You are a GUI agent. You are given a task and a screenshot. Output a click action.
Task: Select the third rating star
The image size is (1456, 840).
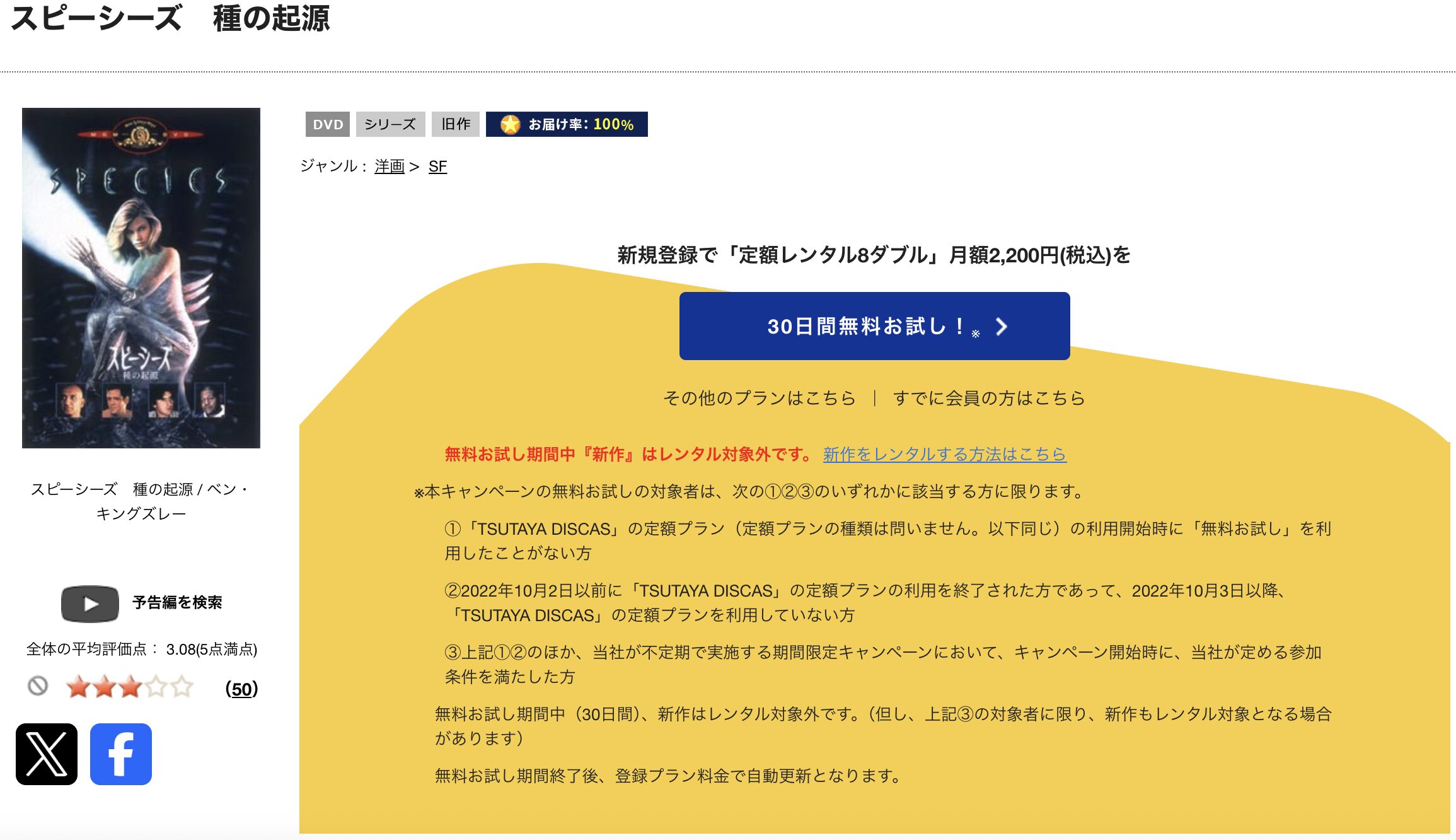(x=130, y=687)
